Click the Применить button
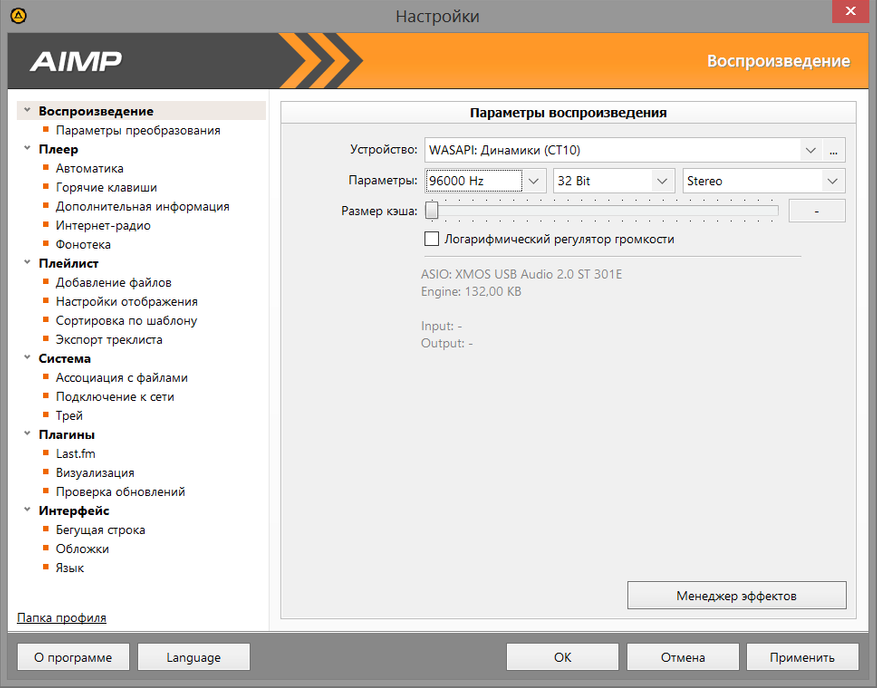 [802, 657]
